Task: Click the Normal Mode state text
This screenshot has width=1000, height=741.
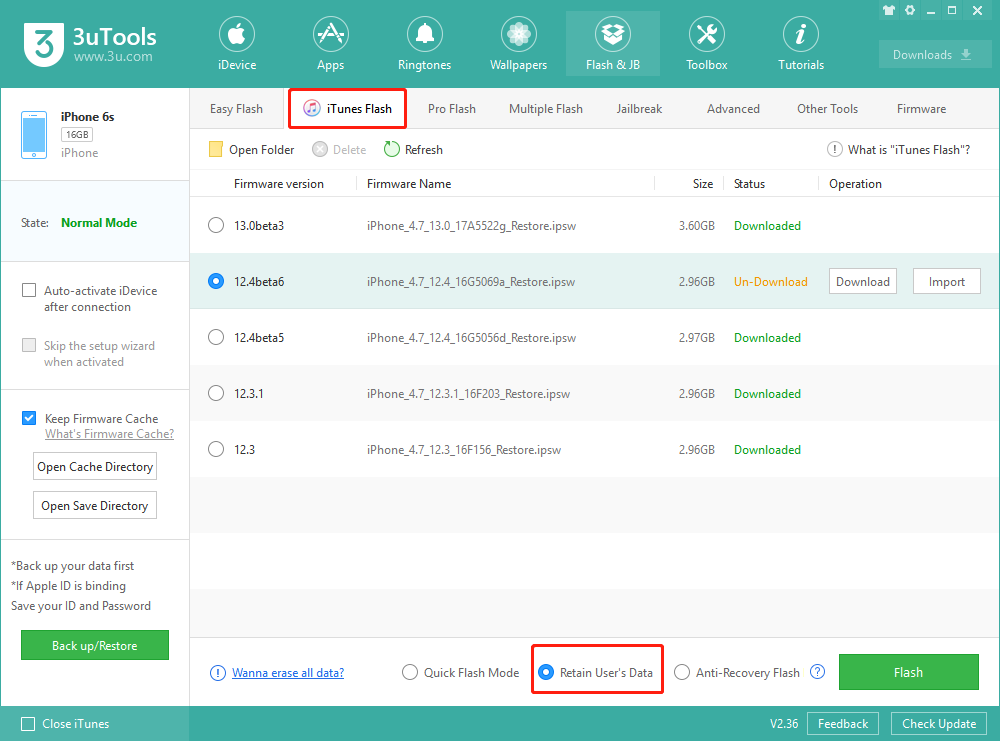Action: point(99,223)
